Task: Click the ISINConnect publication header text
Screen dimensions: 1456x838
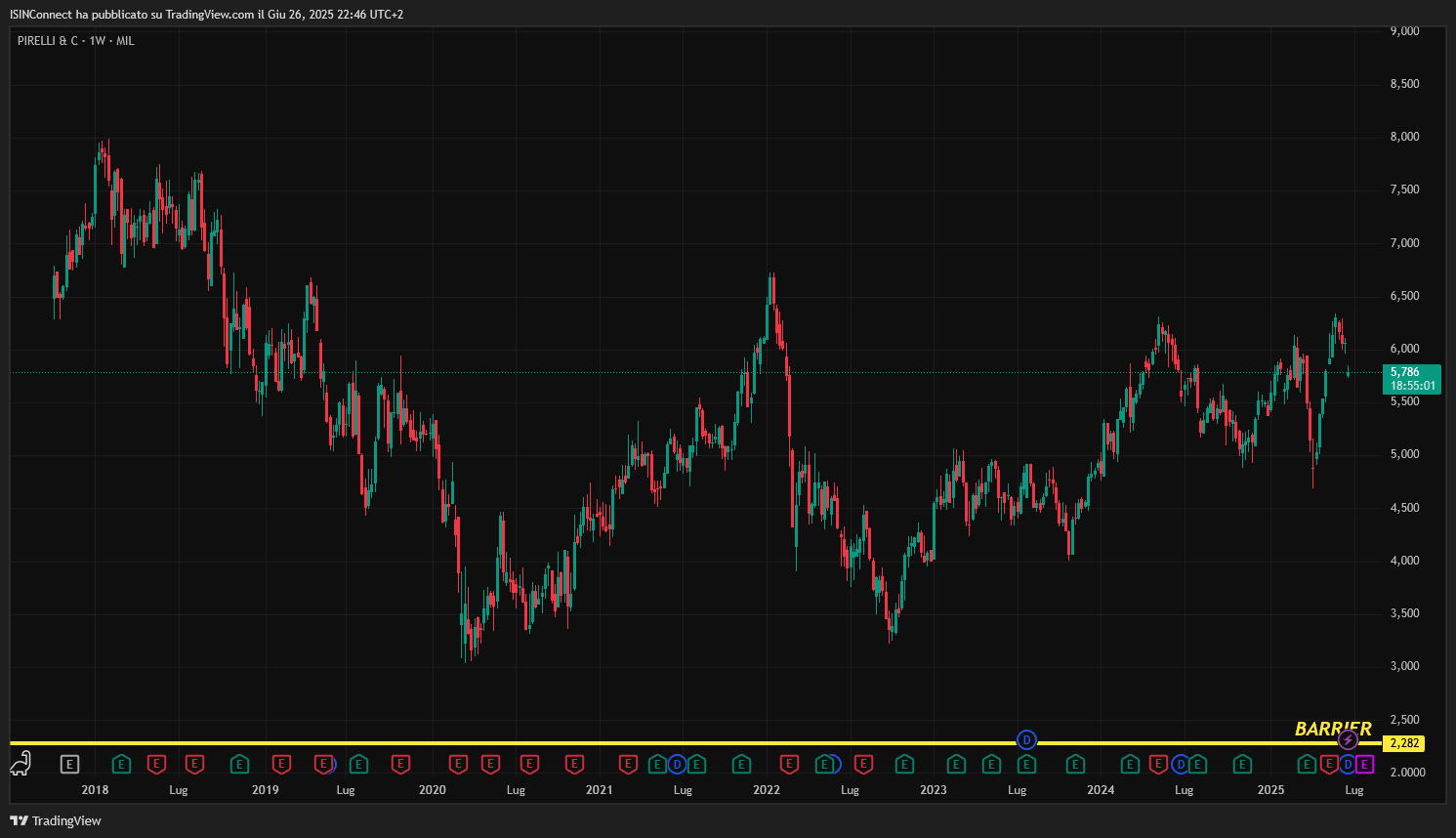Action: [x=206, y=15]
